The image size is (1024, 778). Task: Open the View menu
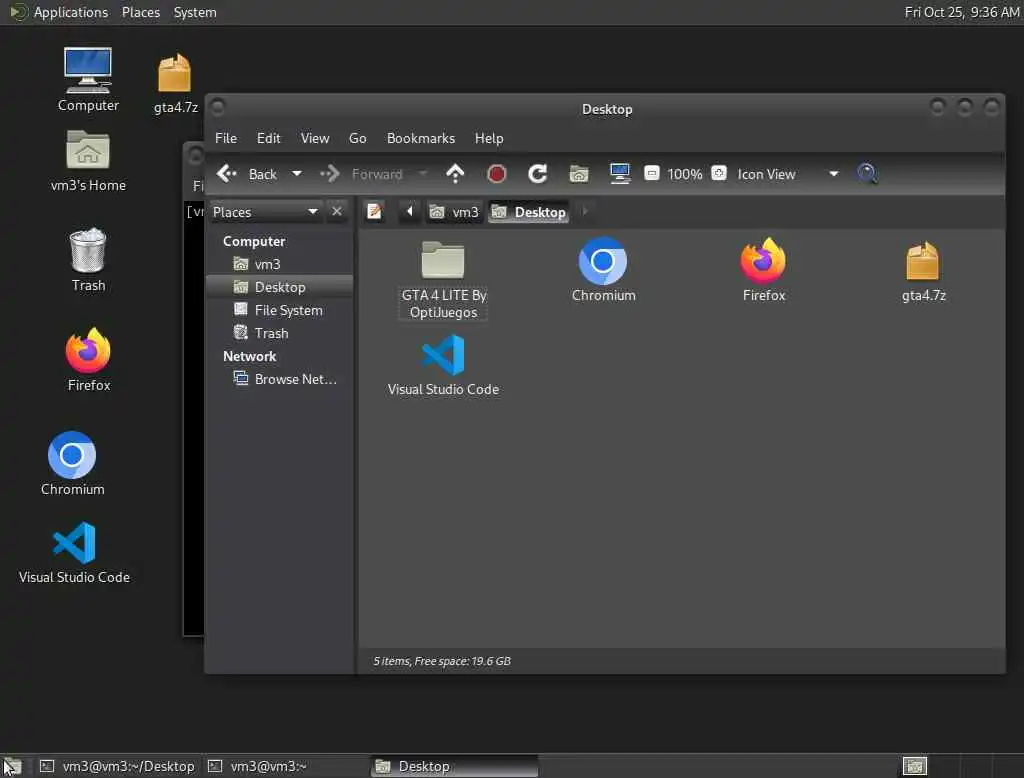pyautogui.click(x=315, y=138)
